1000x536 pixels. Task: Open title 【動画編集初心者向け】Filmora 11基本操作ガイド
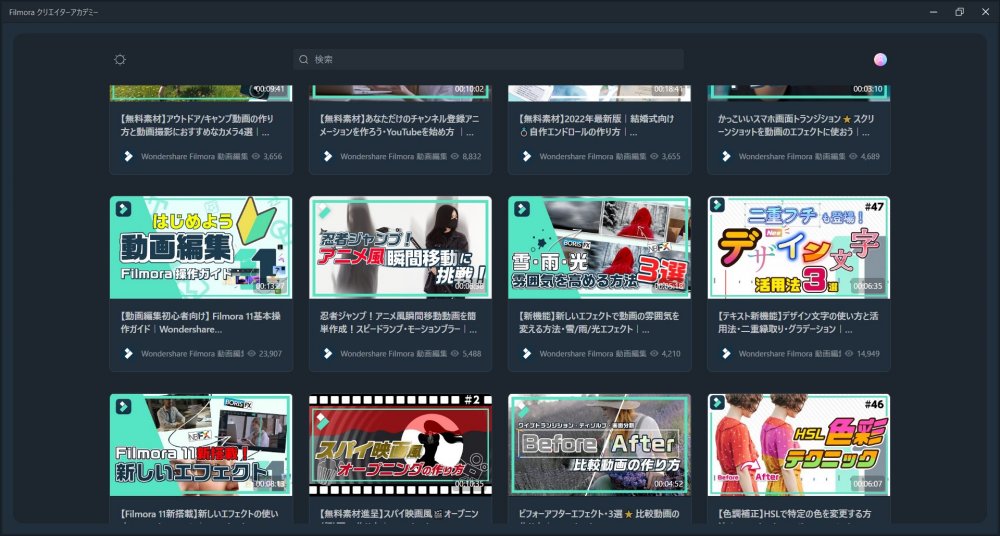[200, 322]
